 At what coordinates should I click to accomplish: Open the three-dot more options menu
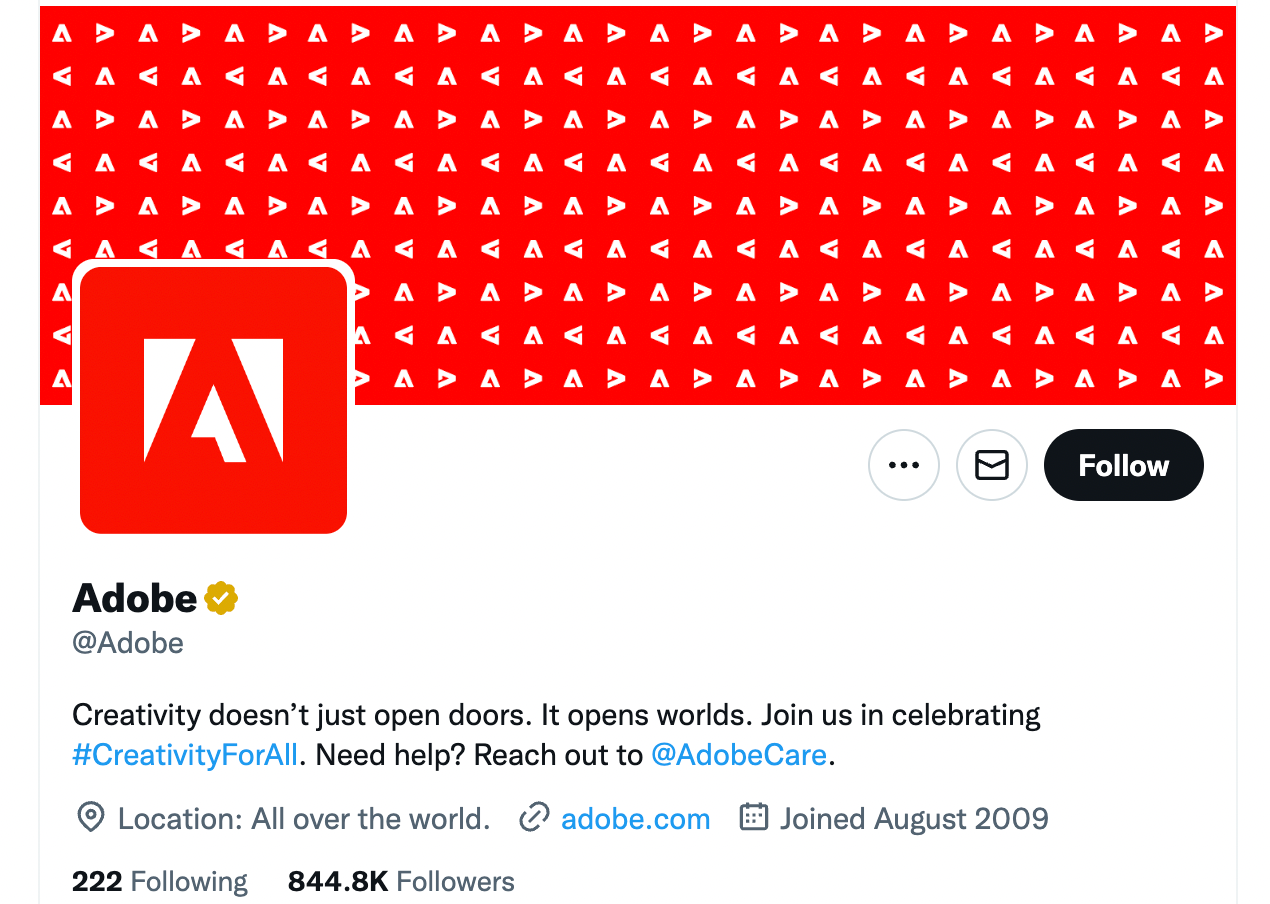point(903,465)
